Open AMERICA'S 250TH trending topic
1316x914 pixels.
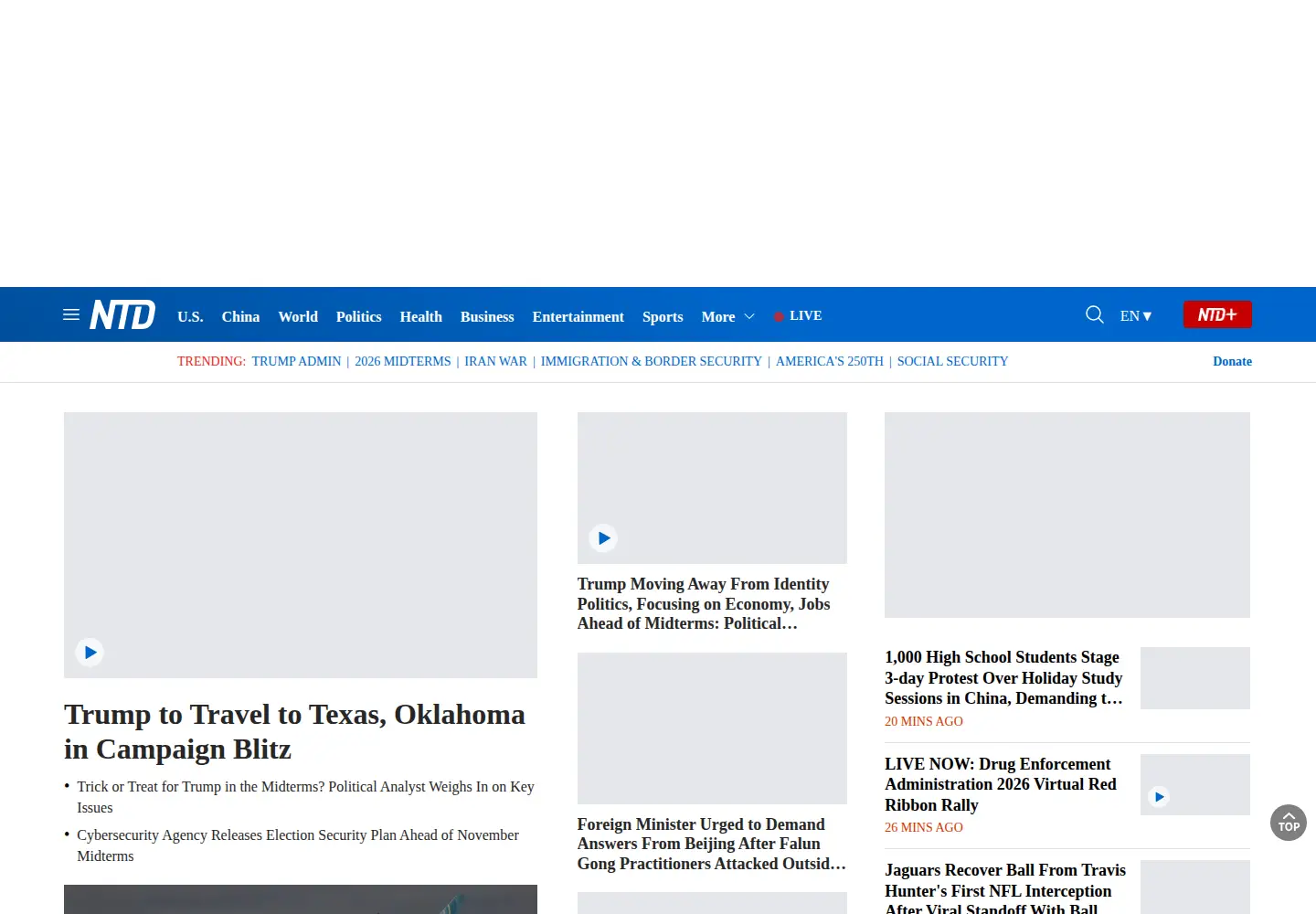830,362
